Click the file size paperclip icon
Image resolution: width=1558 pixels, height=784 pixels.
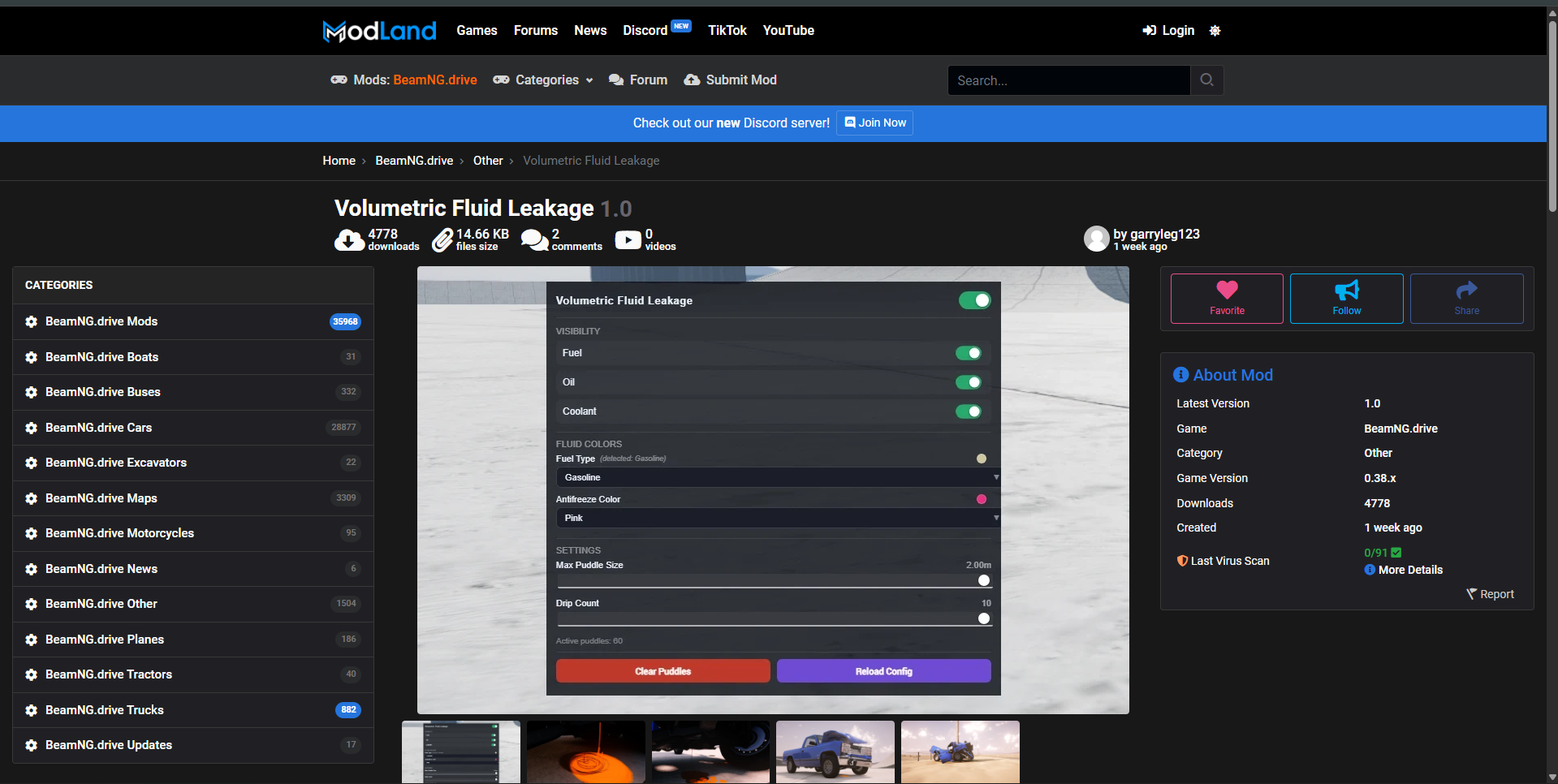point(442,240)
